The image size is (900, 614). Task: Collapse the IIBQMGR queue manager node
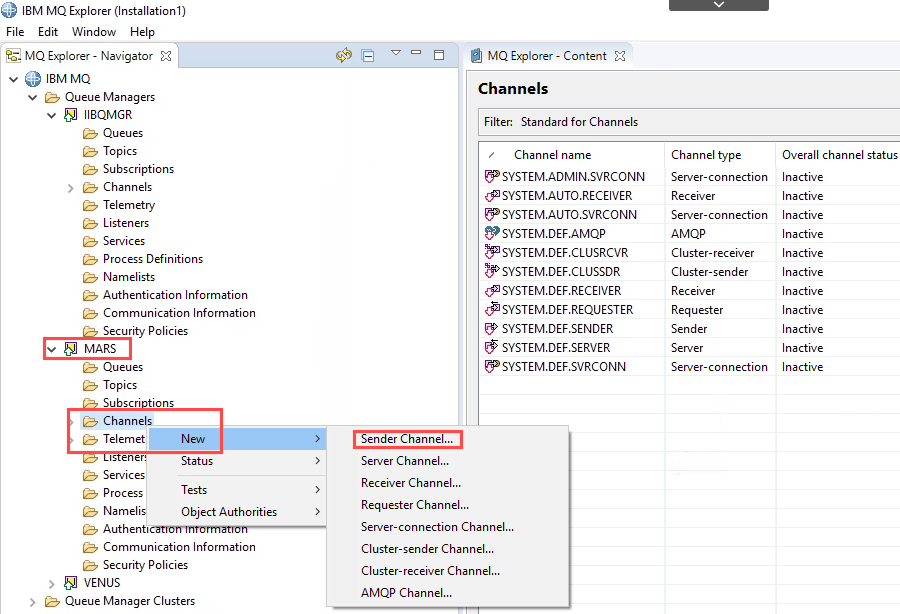pos(52,115)
